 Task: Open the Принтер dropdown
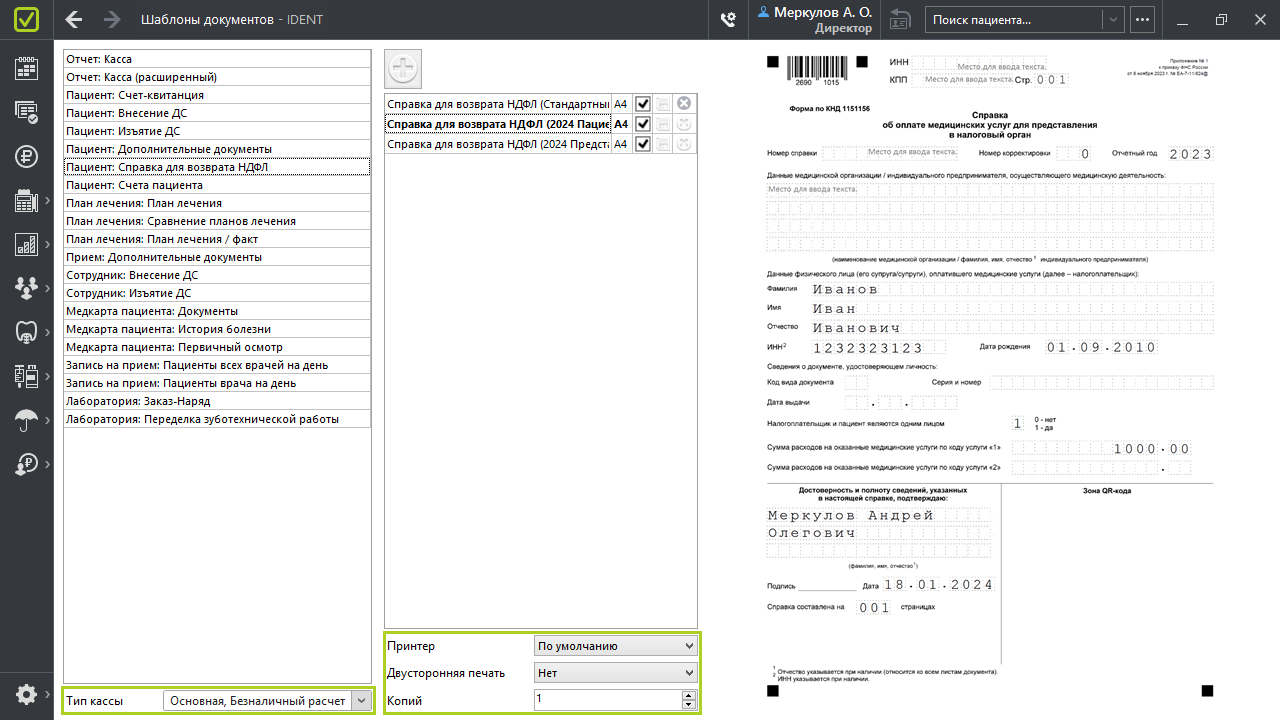615,646
